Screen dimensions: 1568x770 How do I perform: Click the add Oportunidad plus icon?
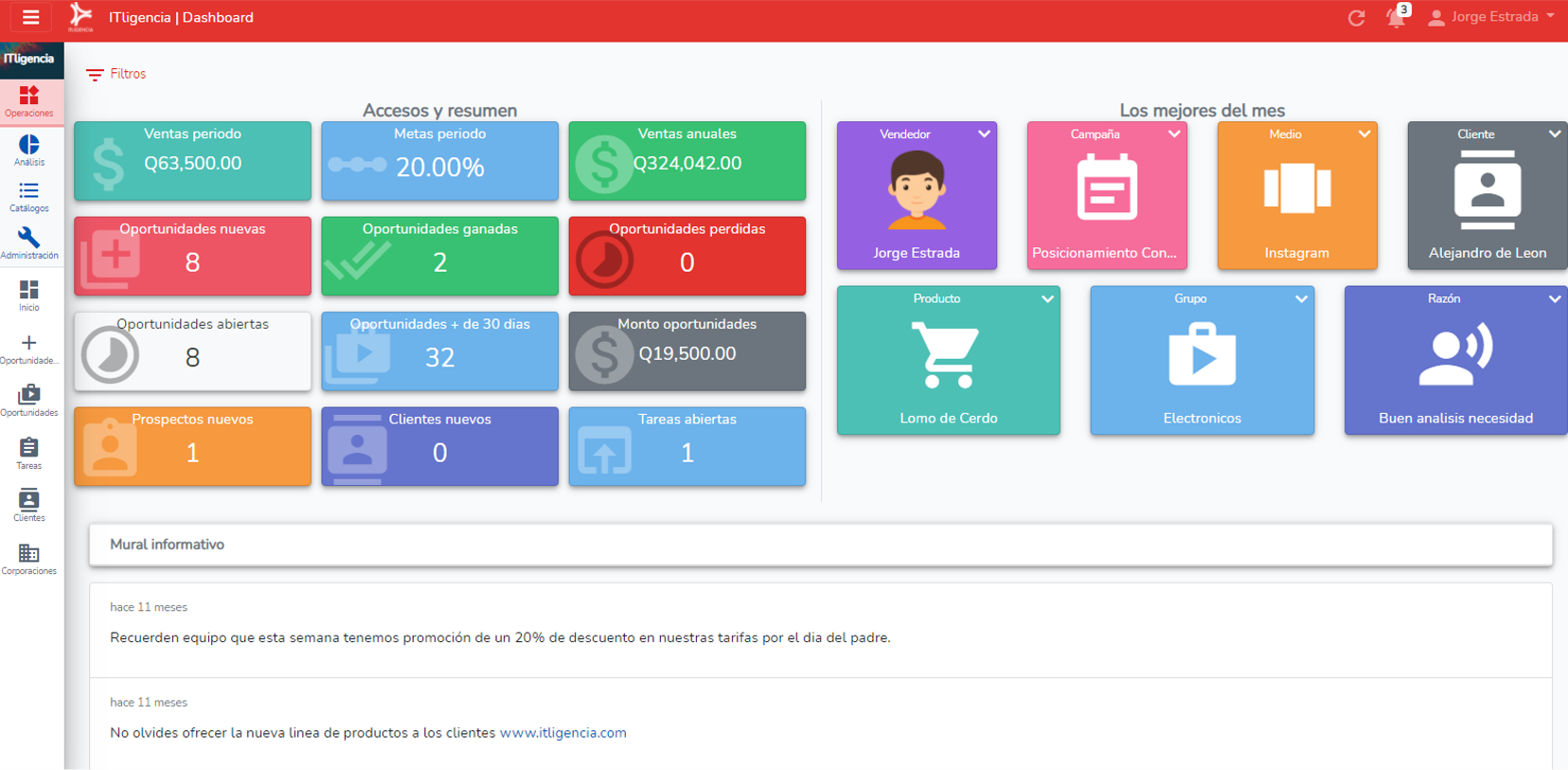29,348
